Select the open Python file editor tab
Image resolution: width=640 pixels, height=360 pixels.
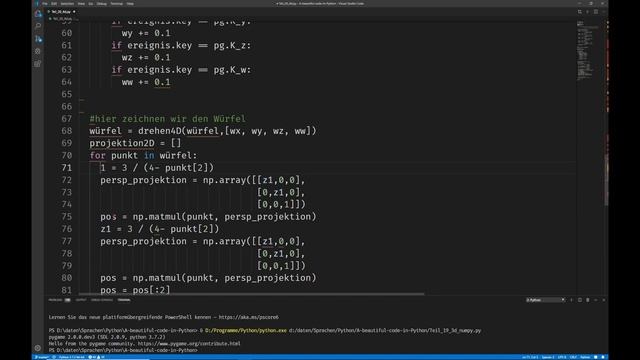point(61,12)
